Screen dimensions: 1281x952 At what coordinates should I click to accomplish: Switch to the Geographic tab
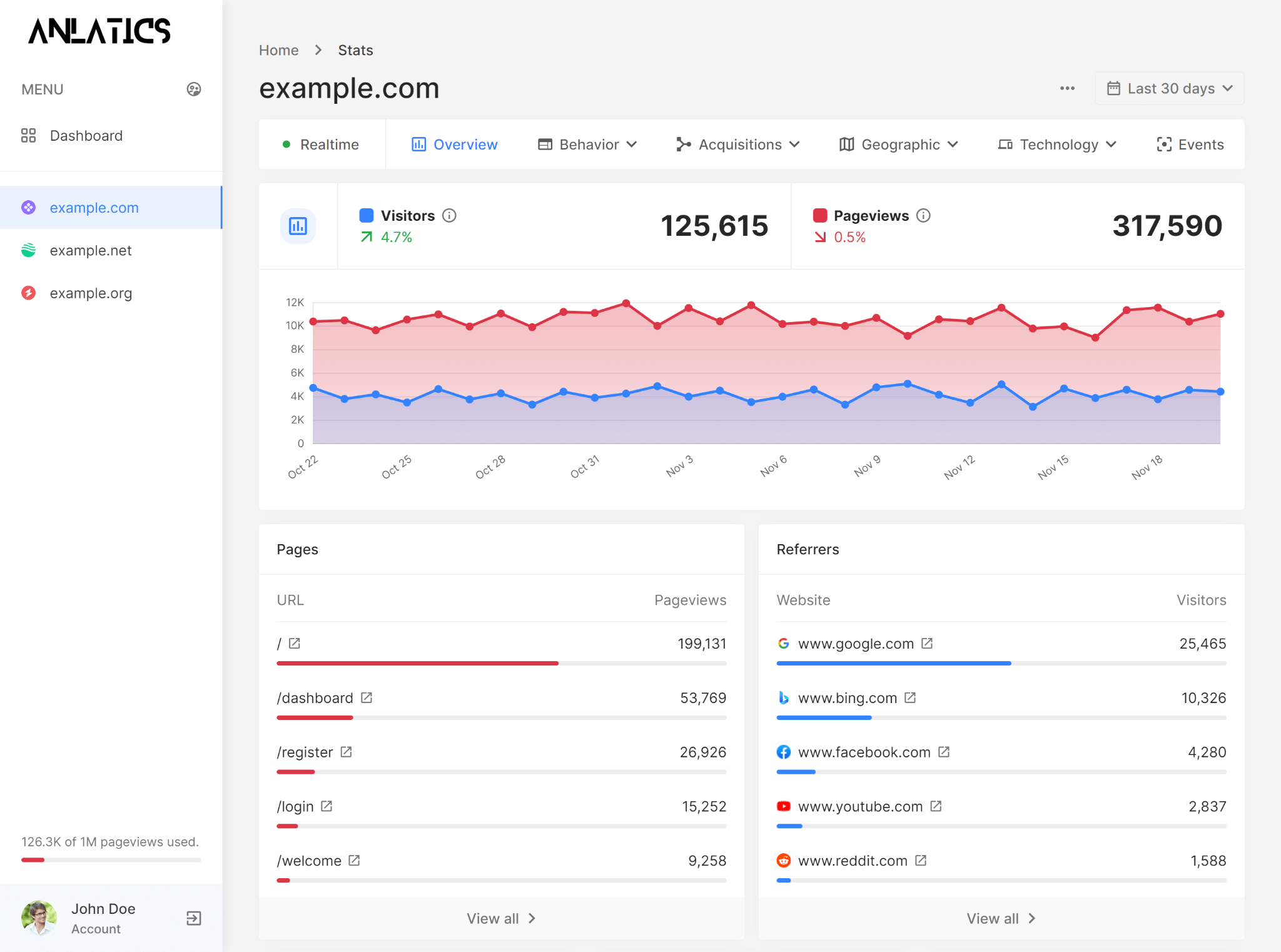tap(898, 144)
